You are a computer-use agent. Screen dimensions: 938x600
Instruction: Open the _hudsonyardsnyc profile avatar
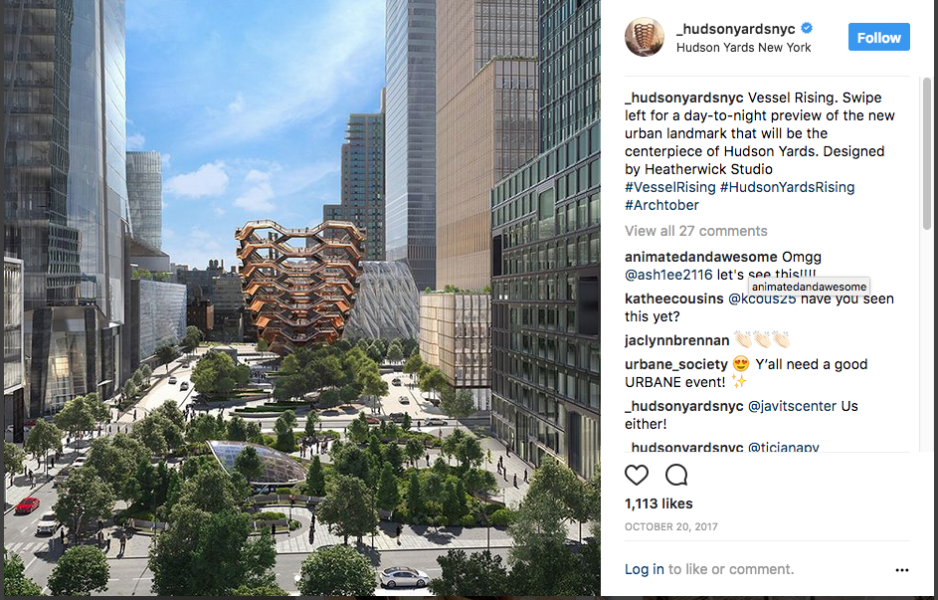pos(644,37)
